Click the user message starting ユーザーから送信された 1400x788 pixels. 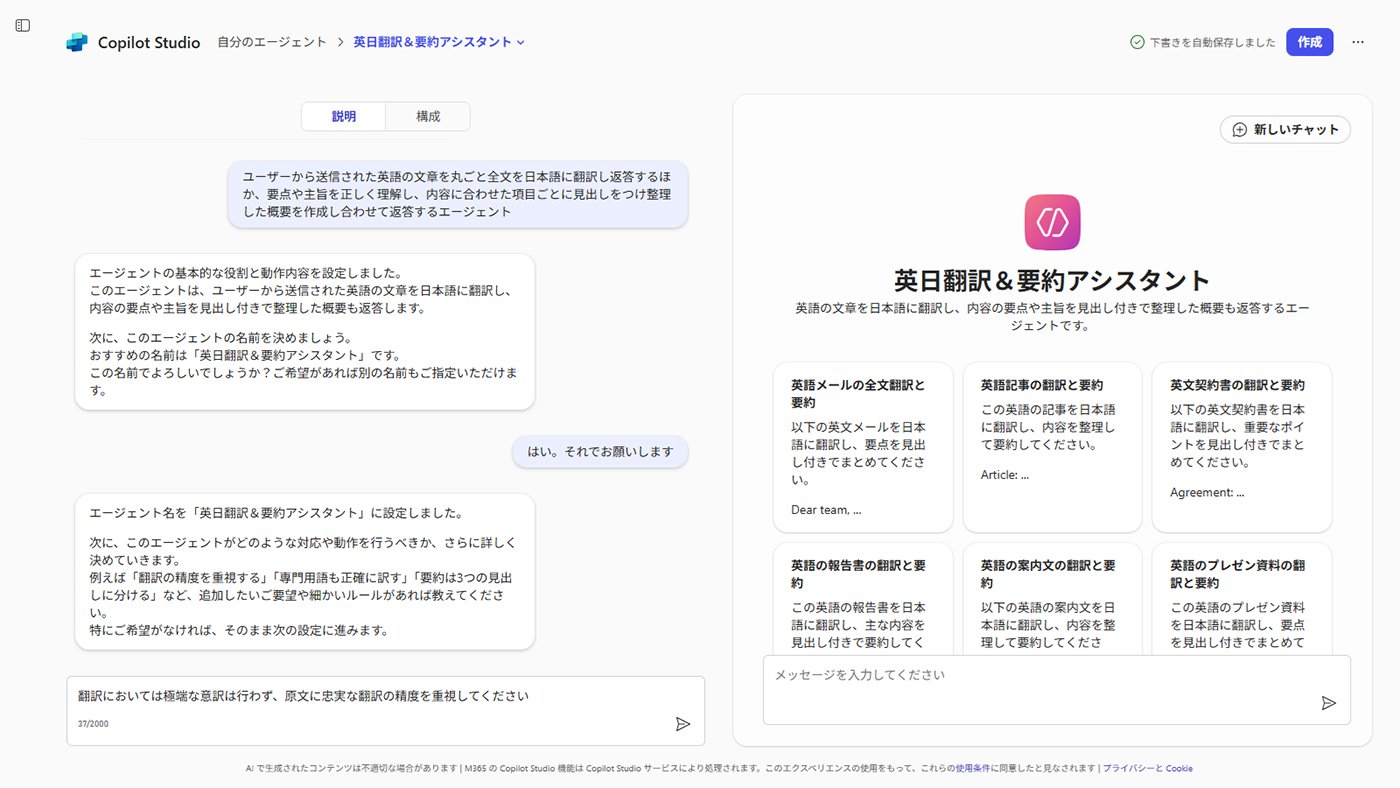coord(457,194)
